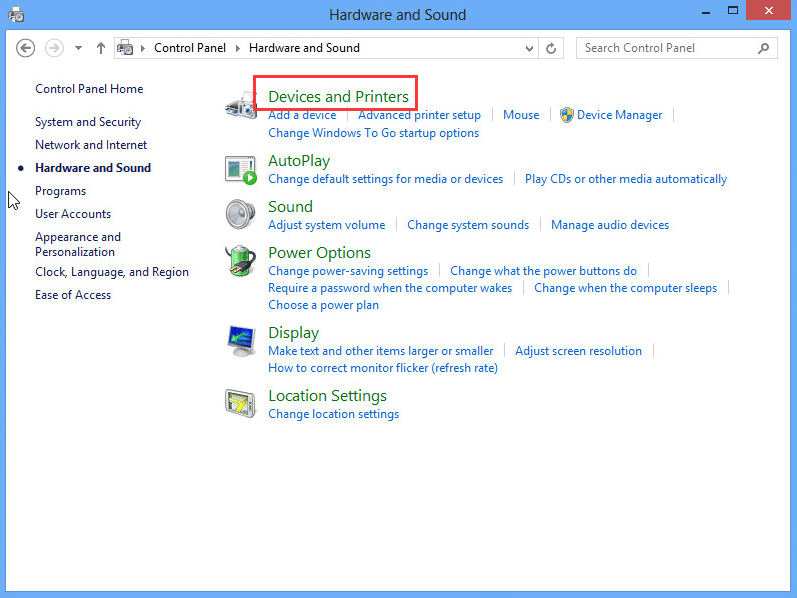The height and width of the screenshot is (598, 797).
Task: Go to Control Panel Home
Action: (89, 89)
